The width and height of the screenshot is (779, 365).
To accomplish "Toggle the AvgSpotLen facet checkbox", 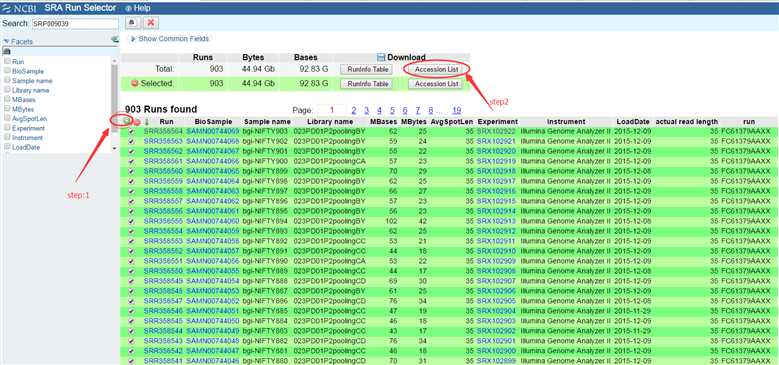I will pyautogui.click(x=7, y=118).
